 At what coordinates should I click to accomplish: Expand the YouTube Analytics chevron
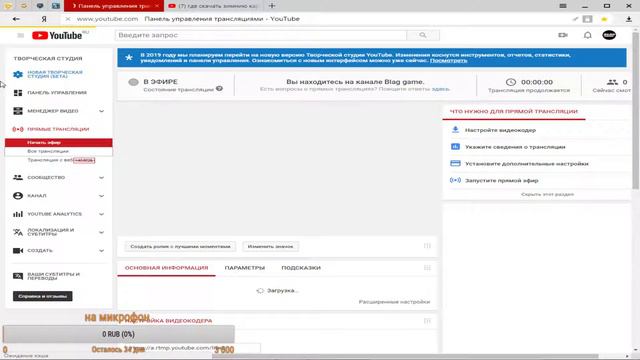[x=101, y=214]
